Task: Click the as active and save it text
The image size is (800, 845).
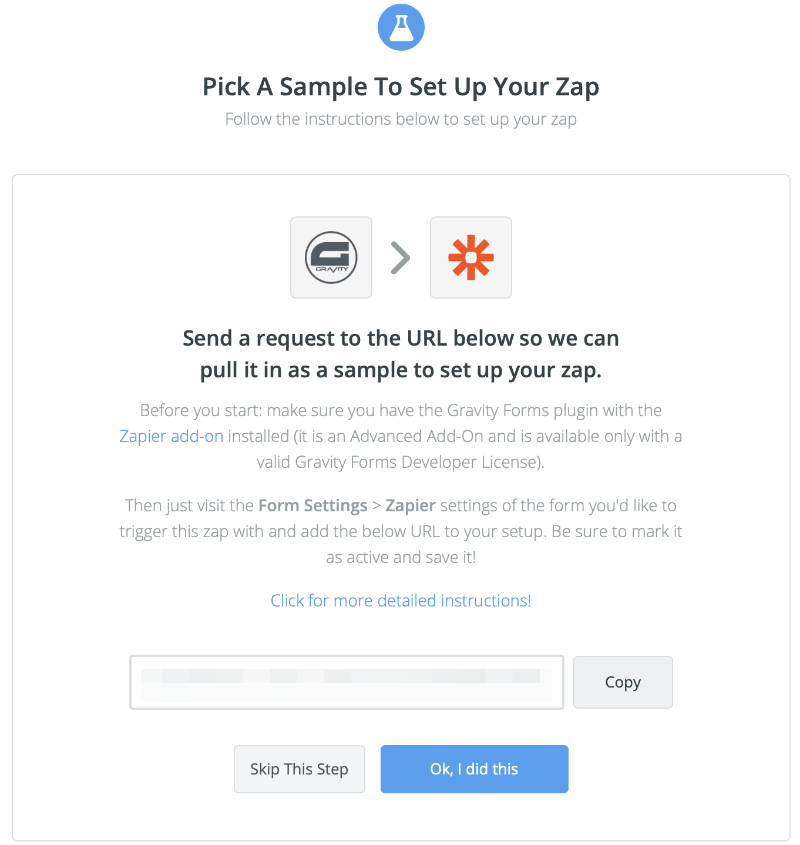Action: tap(401, 557)
